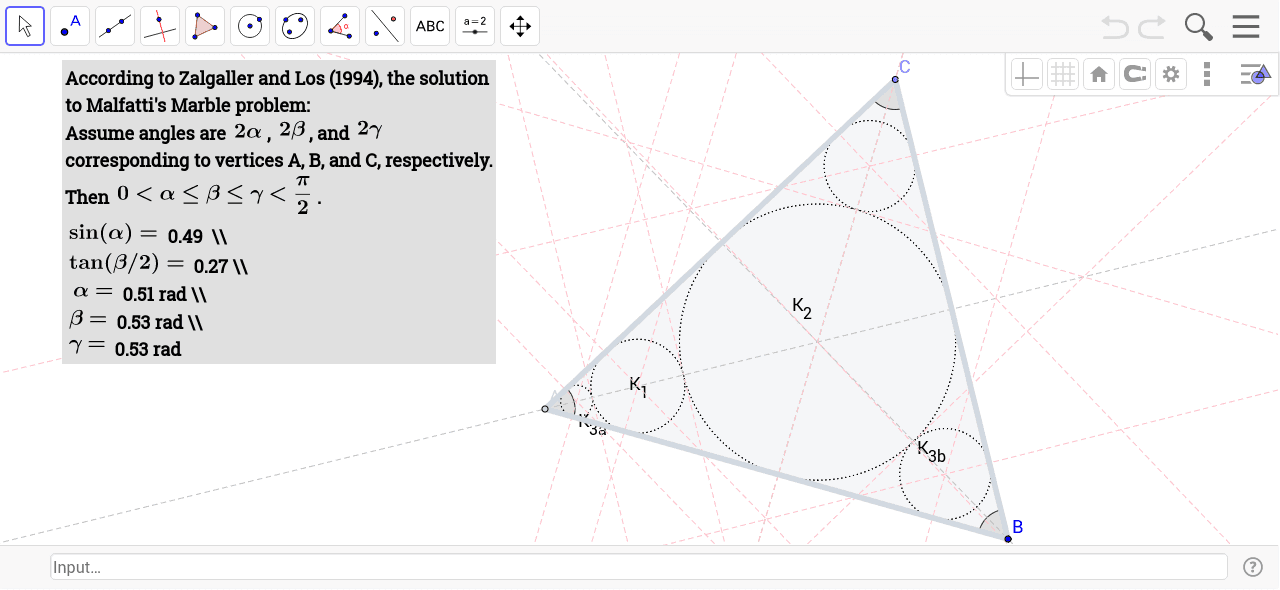Select vertex point C
The height and width of the screenshot is (590, 1280).
coord(895,79)
